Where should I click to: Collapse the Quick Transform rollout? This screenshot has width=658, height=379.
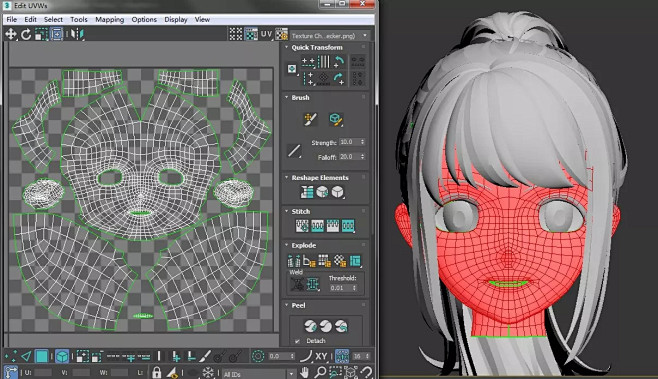click(286, 47)
